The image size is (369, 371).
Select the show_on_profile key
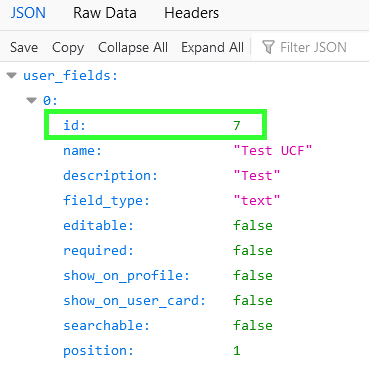[x=126, y=276]
